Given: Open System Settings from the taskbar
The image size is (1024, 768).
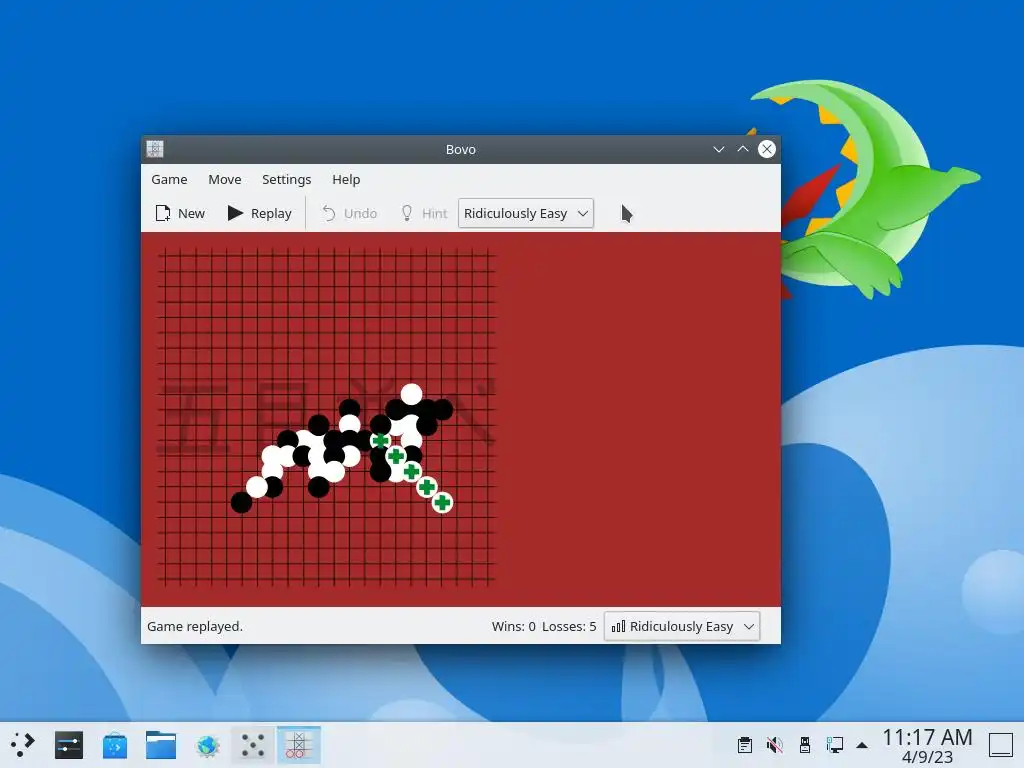Looking at the screenshot, I should click(x=69, y=744).
